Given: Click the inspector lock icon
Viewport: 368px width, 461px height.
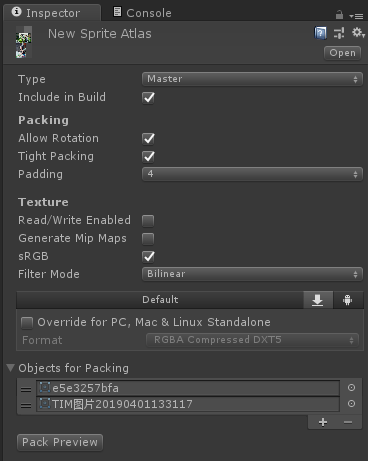Looking at the screenshot, I should tap(339, 15).
